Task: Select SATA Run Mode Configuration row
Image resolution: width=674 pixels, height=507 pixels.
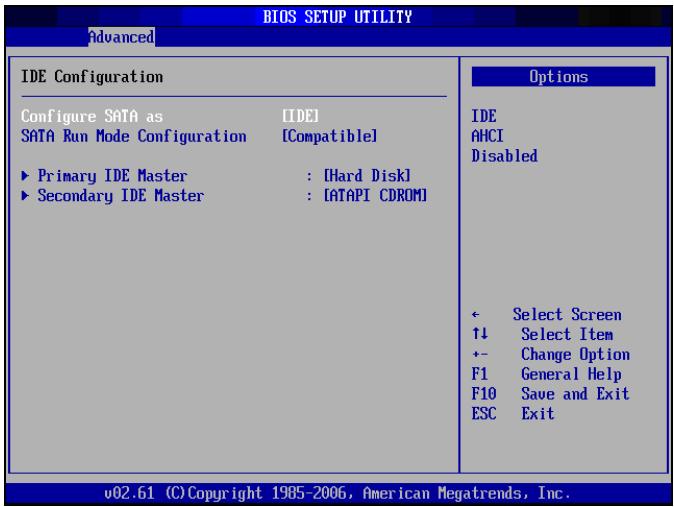Action: (x=134, y=136)
